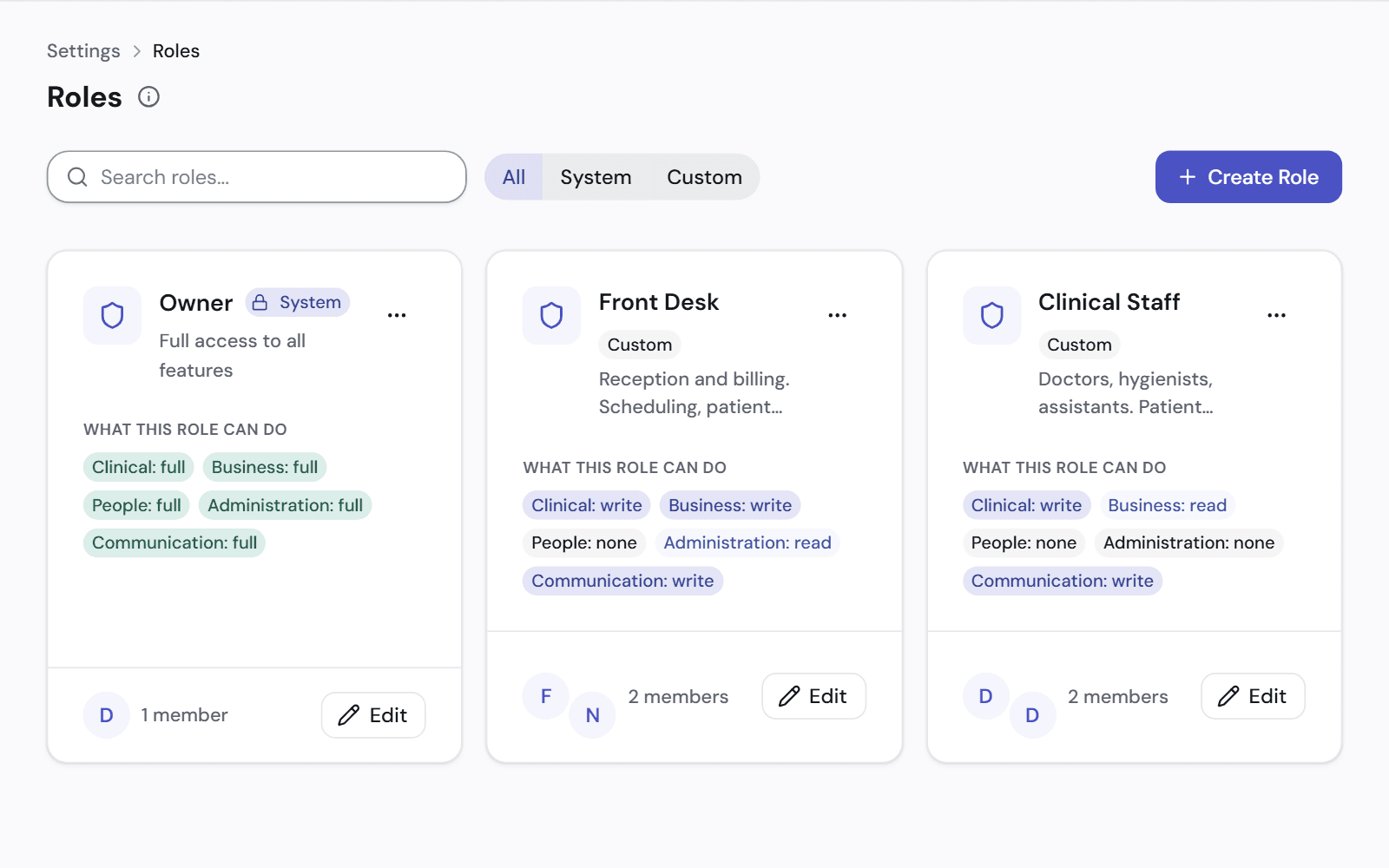The width and height of the screenshot is (1389, 868).
Task: Click the 'Business: full' permission chip
Action: [x=265, y=467]
